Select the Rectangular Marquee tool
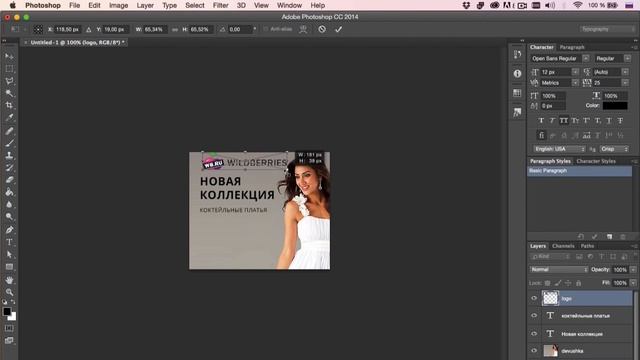The width and height of the screenshot is (640, 360). 9,69
